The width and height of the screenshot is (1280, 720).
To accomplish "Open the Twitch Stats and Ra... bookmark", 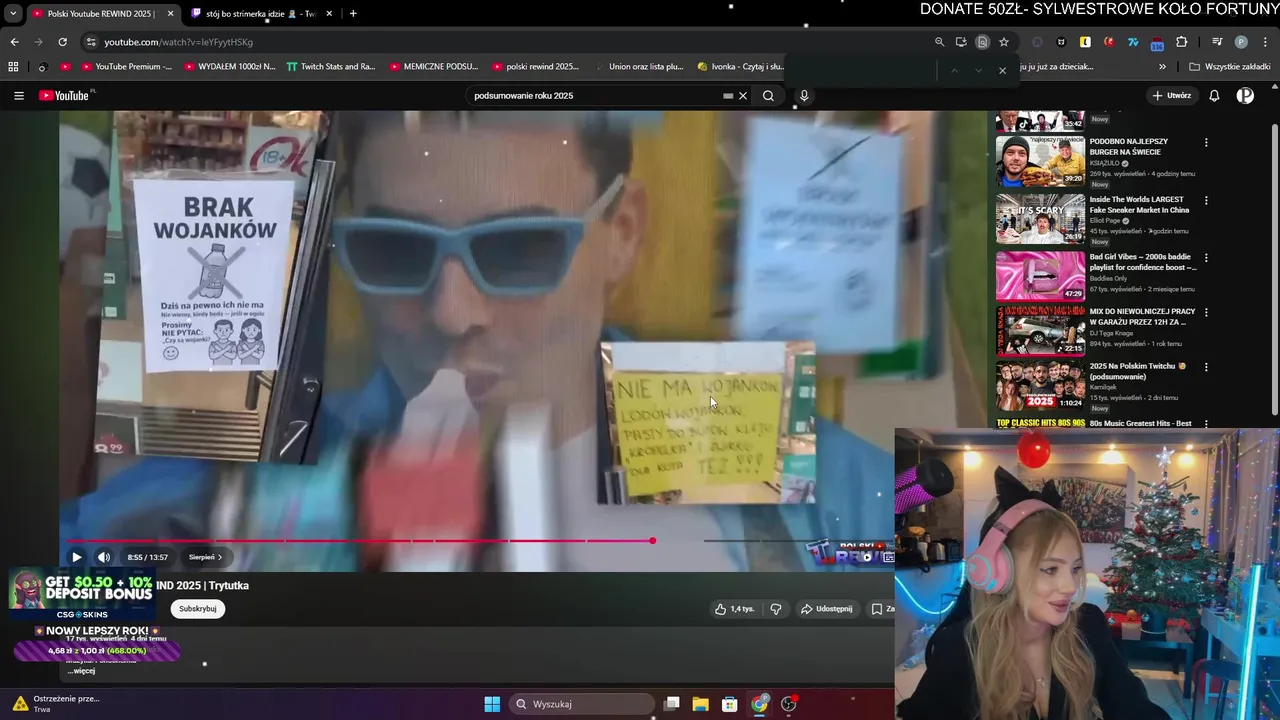I will pos(330,67).
